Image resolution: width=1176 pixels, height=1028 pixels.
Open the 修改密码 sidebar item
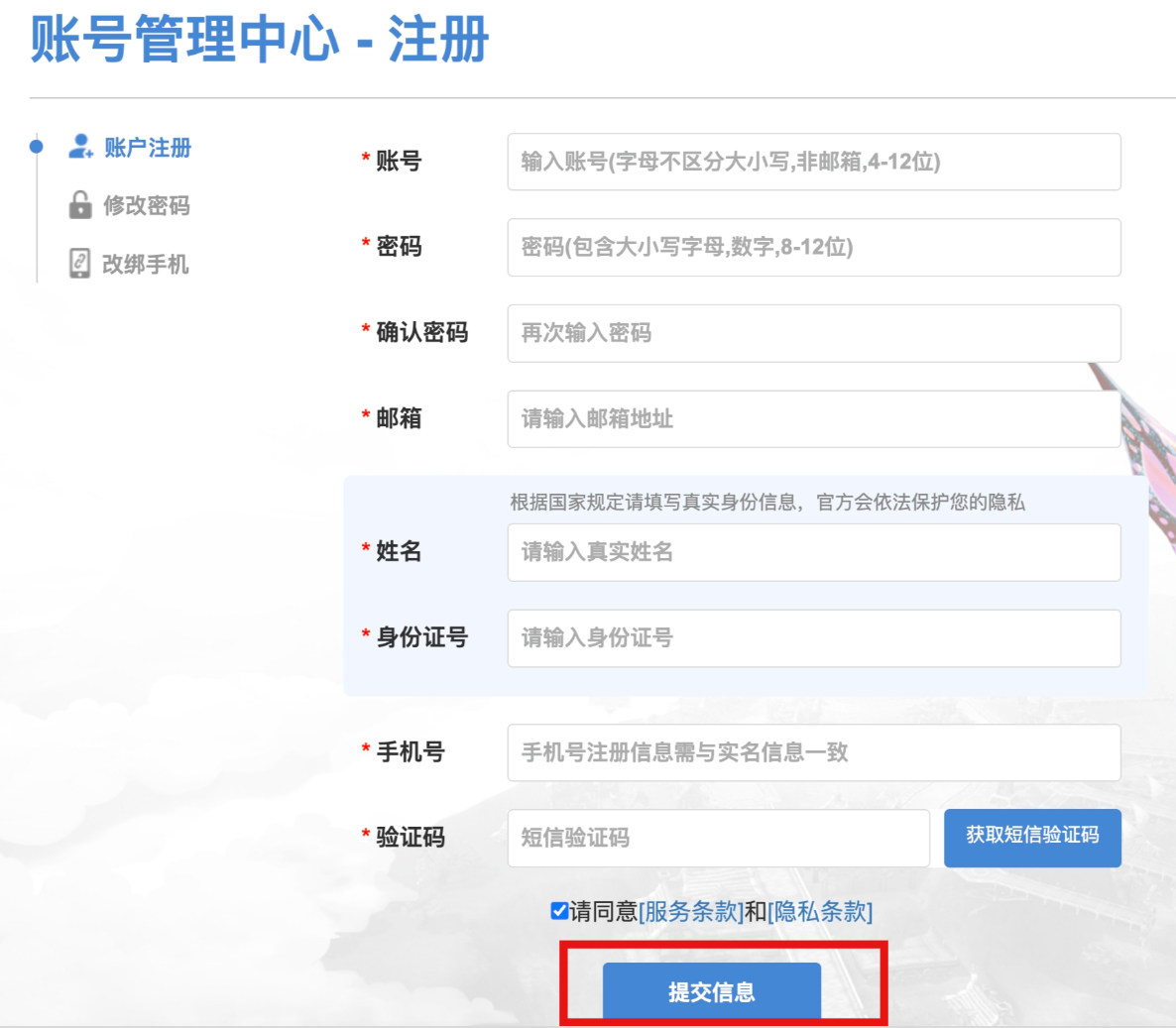click(146, 205)
